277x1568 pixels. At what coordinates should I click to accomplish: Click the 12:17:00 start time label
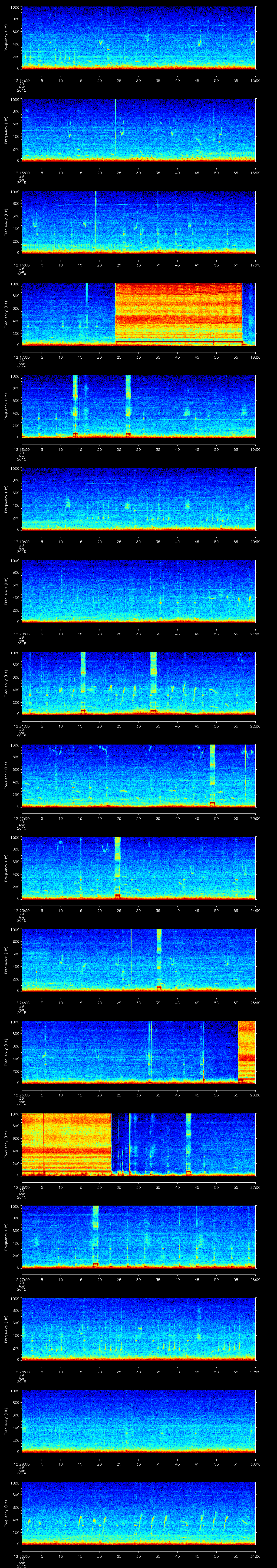coord(21,357)
